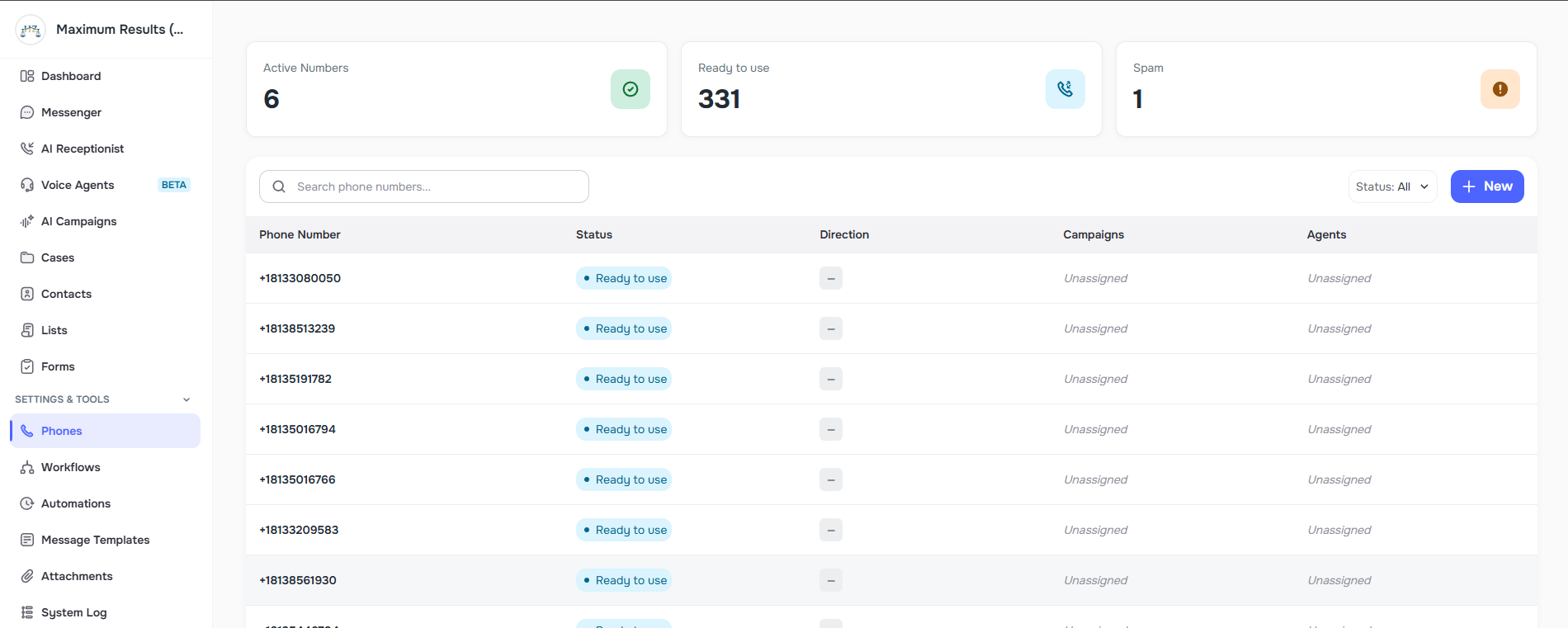Click direction dash icon for +18138561930
This screenshot has width=1568, height=628.
click(831, 580)
